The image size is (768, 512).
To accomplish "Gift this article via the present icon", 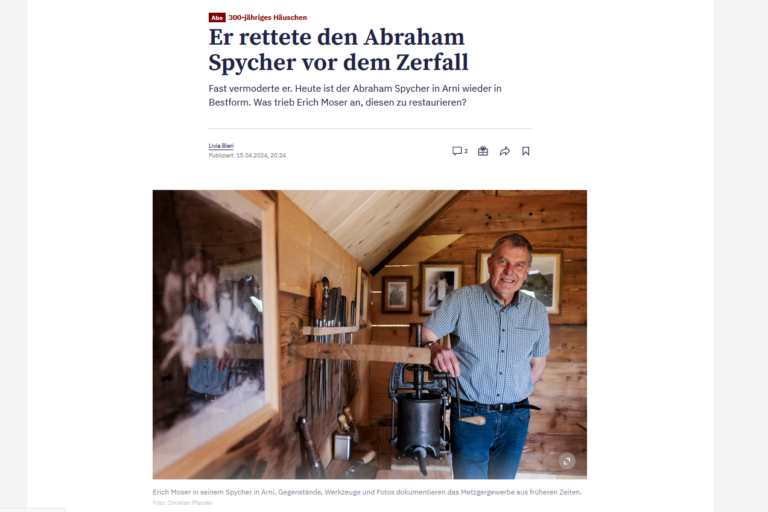I will (x=483, y=151).
